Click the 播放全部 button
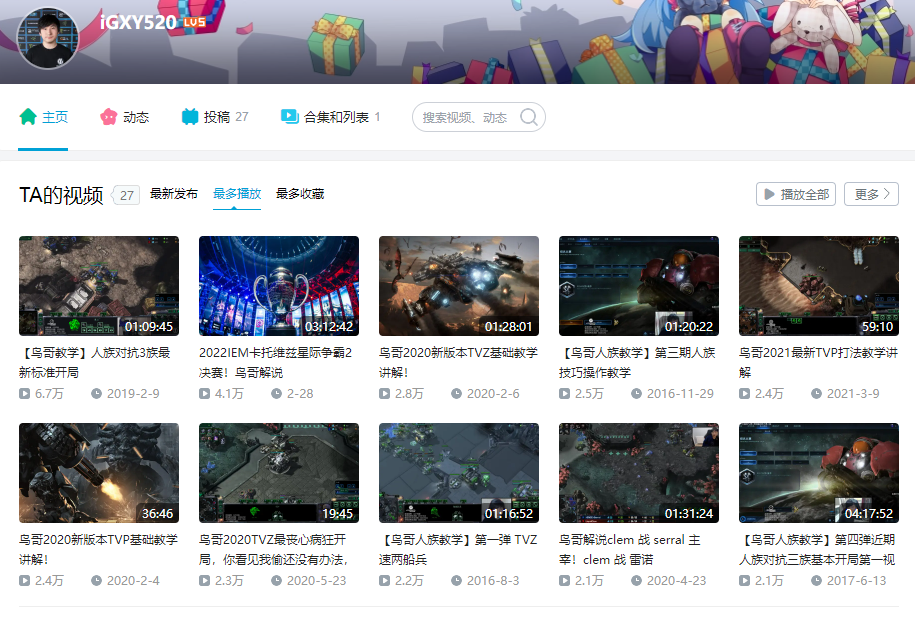This screenshot has width=915, height=617. tap(796, 194)
